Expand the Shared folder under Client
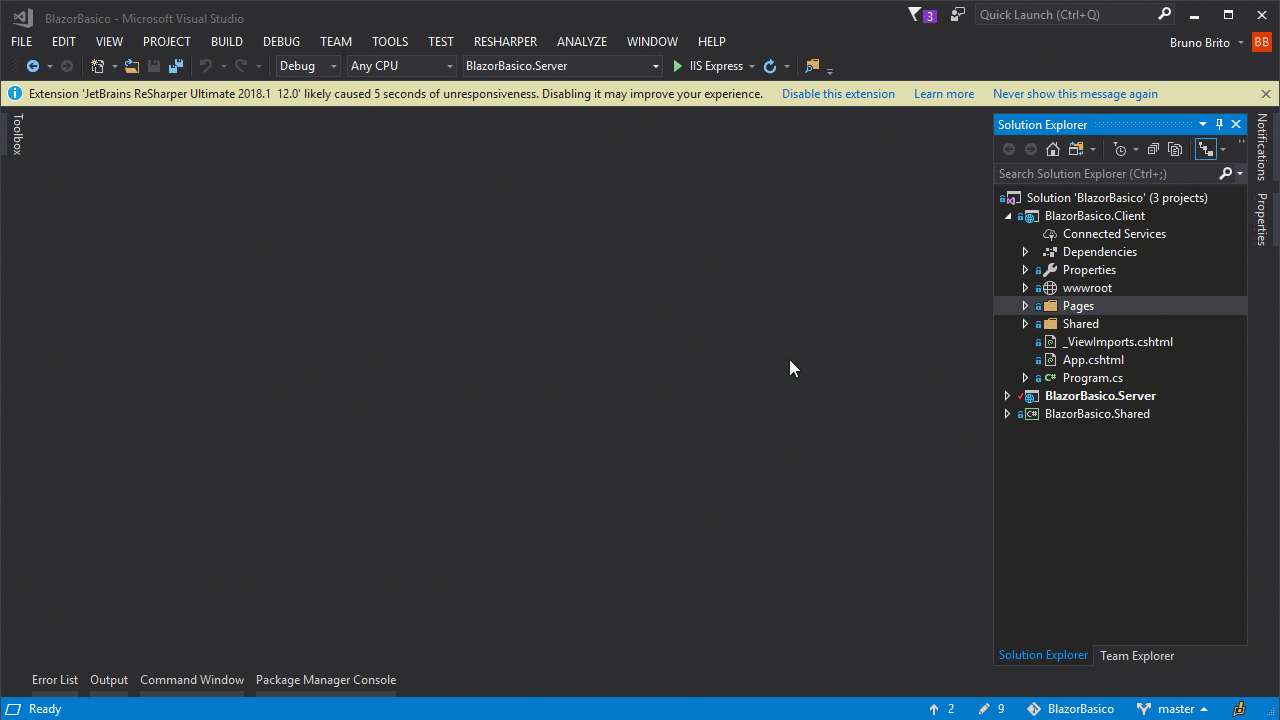The image size is (1280, 720). point(1025,324)
